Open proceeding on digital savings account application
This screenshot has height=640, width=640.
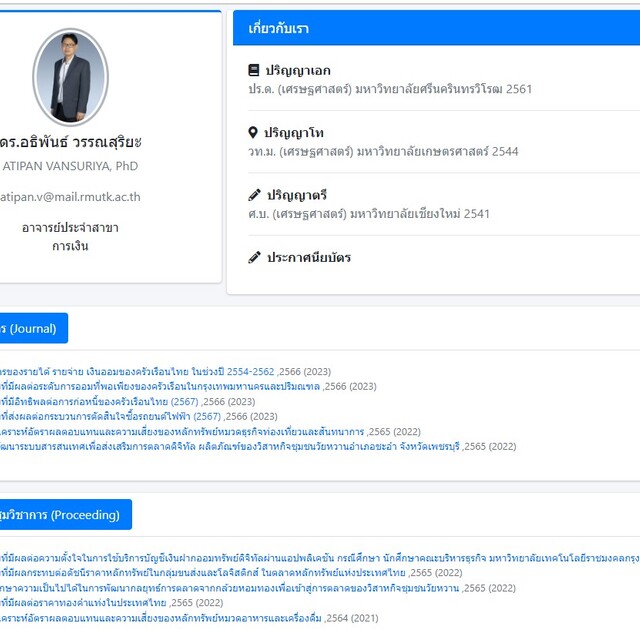point(320,558)
